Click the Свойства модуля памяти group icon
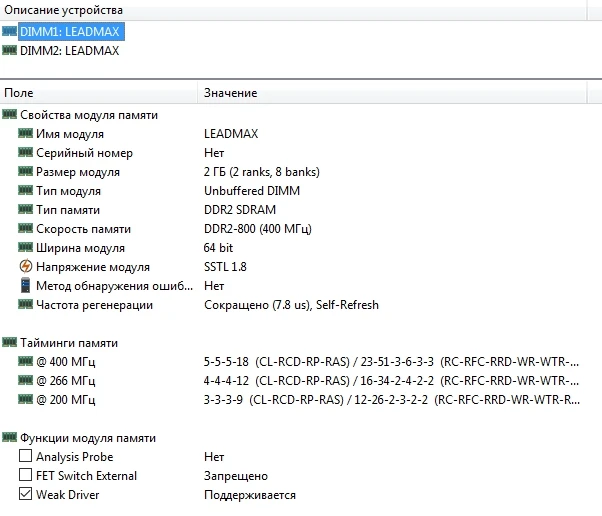This screenshot has height=516, width=602. click(9, 114)
